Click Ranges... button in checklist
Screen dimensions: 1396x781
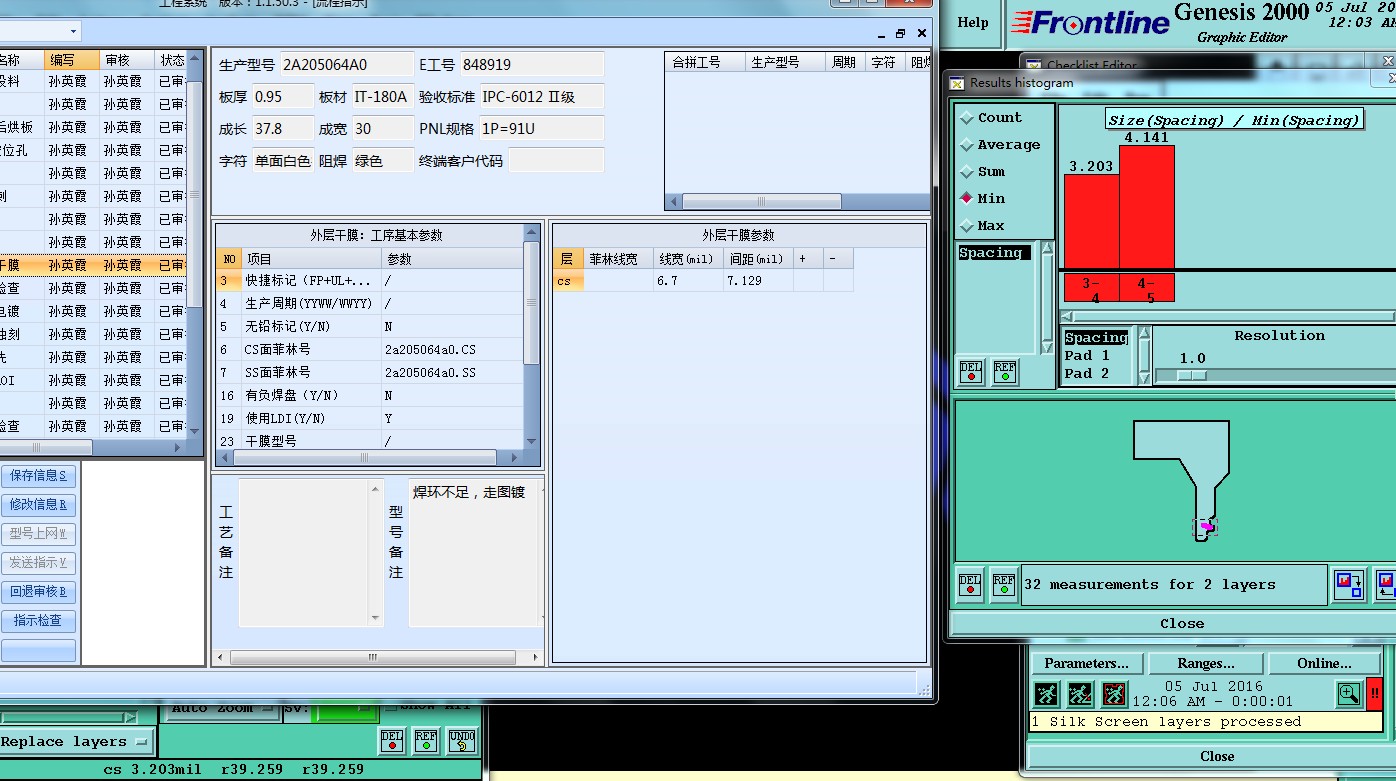1206,663
